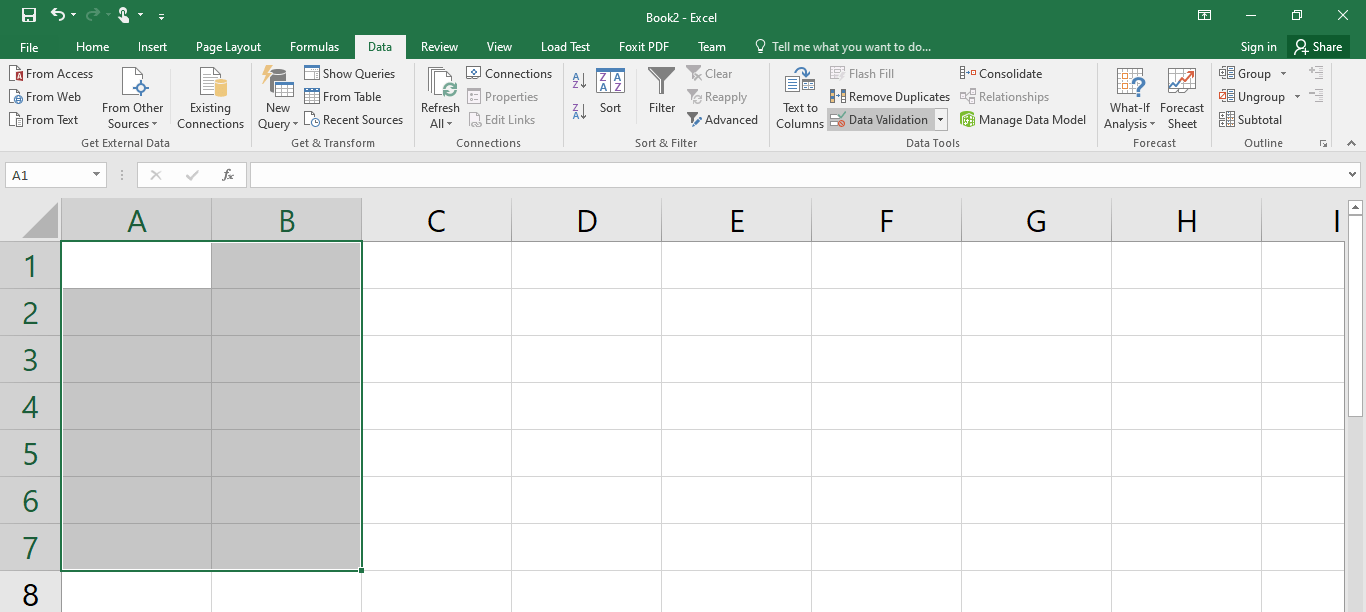This screenshot has width=1366, height=612.
Task: Create a Forecast Sheet
Action: (x=1182, y=98)
